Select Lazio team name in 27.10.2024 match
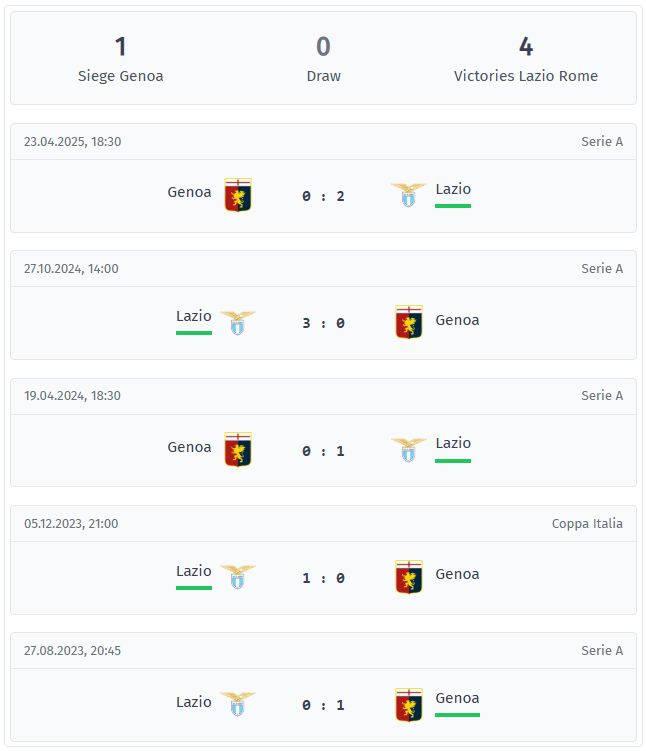The width and height of the screenshot is (646, 751). [194, 316]
